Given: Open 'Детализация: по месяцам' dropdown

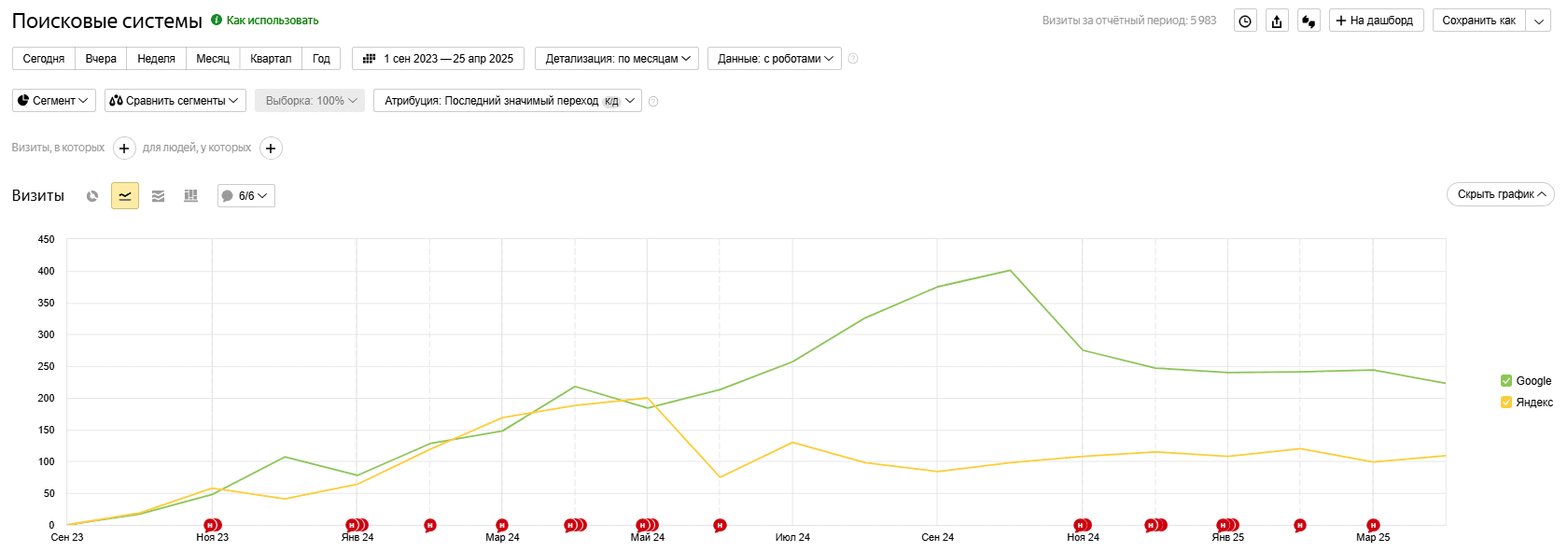Looking at the screenshot, I should tap(617, 59).
